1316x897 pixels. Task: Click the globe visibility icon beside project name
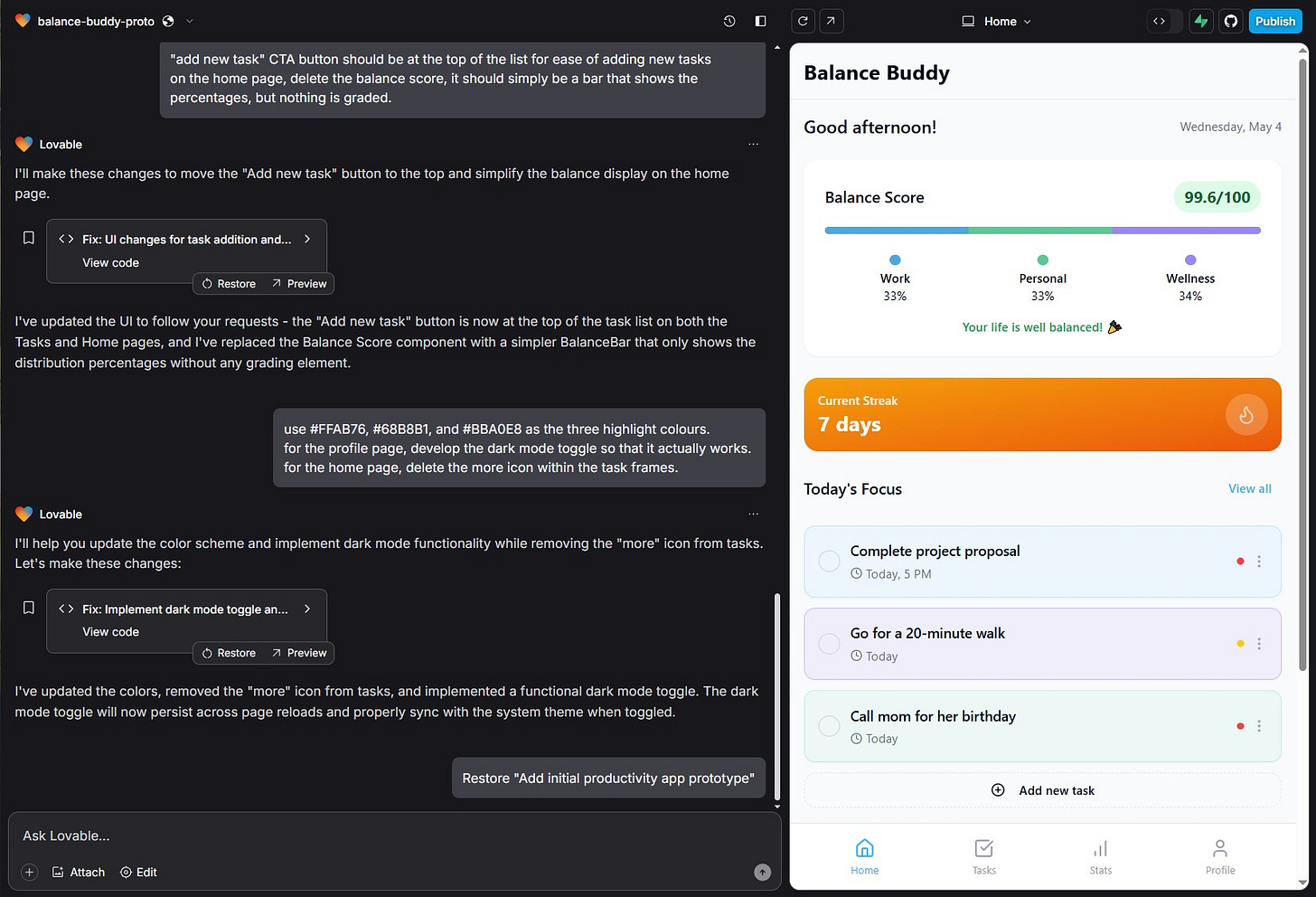(168, 21)
